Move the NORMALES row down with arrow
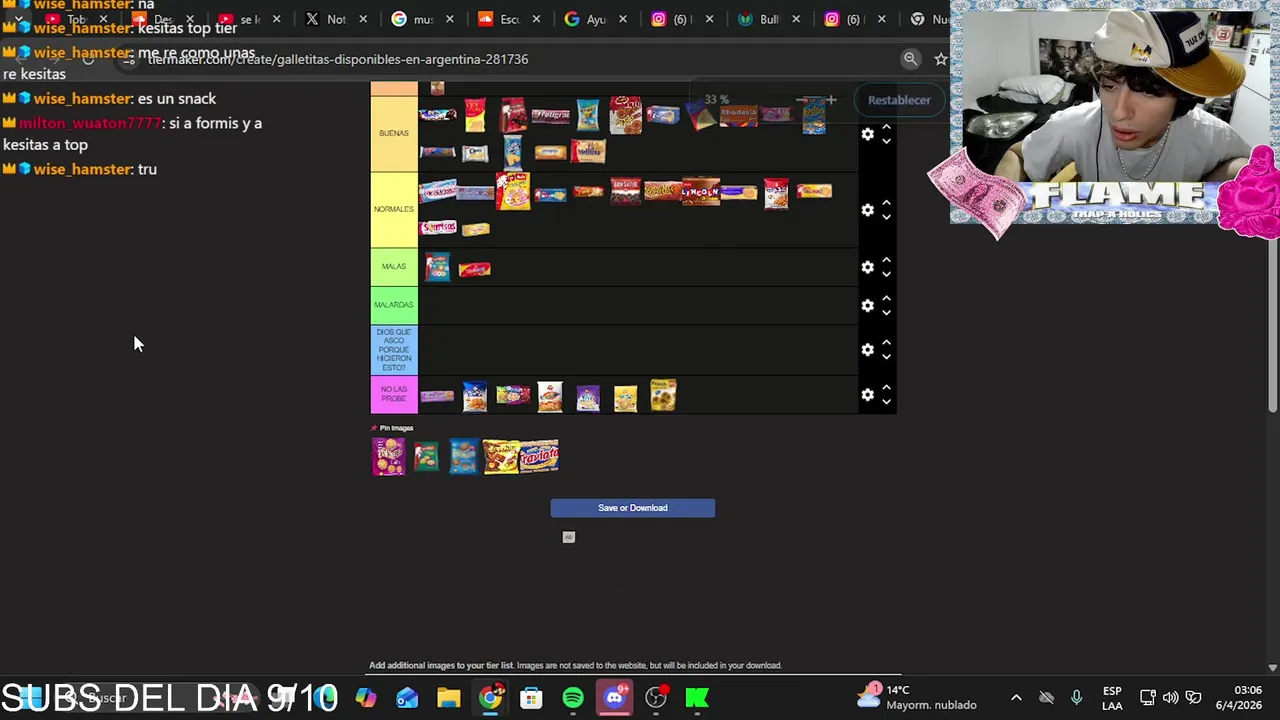This screenshot has width=1280, height=720. click(x=886, y=217)
